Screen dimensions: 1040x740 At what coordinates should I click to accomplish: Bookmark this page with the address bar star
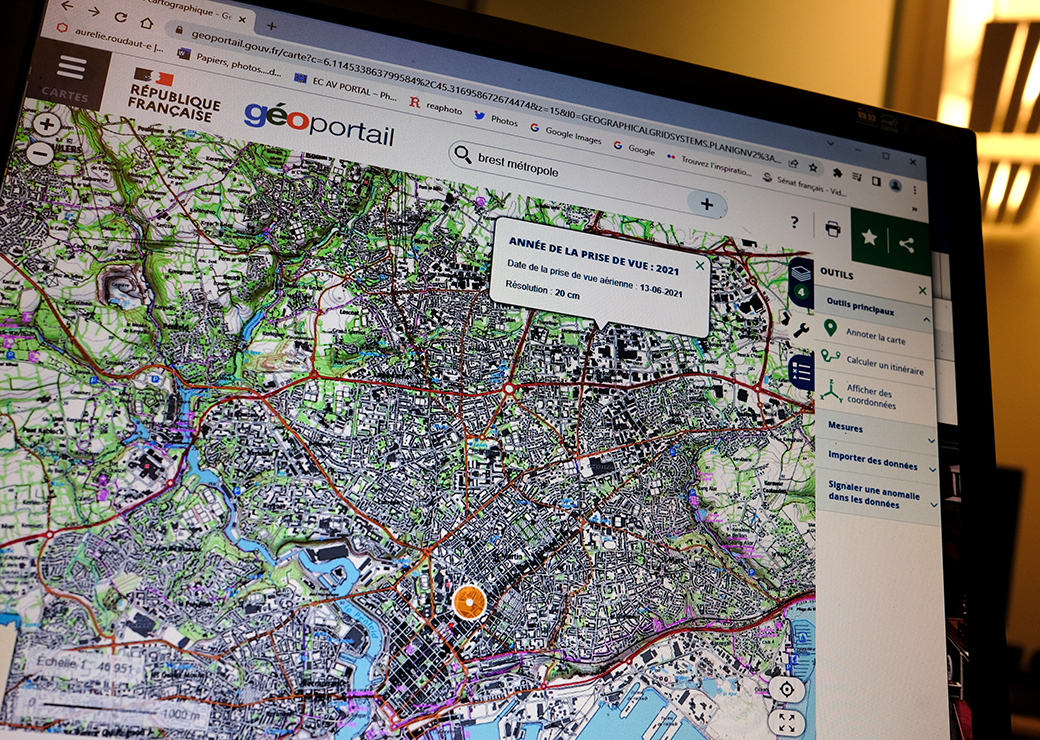tap(812, 167)
